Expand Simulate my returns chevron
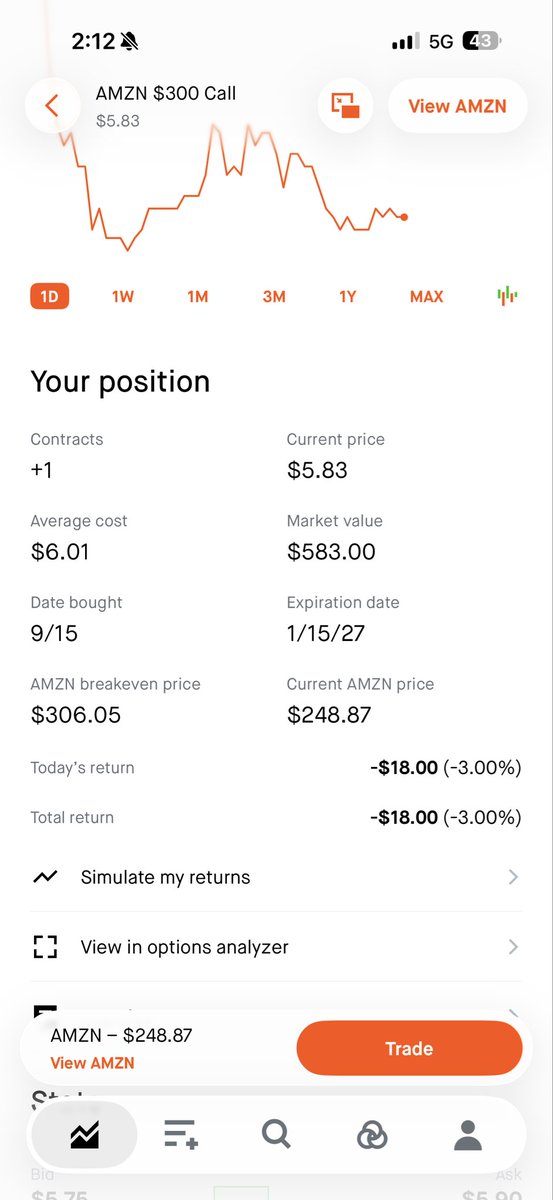The image size is (553, 1200). 513,877
